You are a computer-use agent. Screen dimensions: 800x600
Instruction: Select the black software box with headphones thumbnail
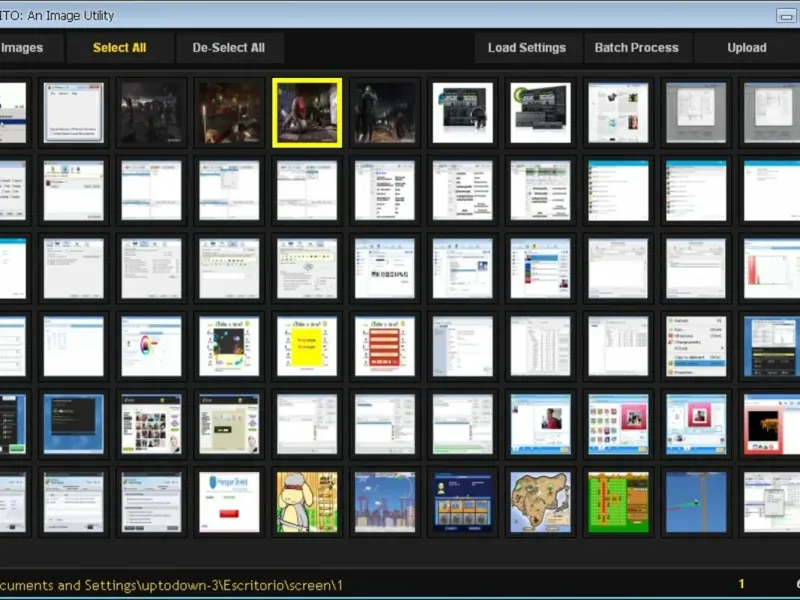click(463, 113)
